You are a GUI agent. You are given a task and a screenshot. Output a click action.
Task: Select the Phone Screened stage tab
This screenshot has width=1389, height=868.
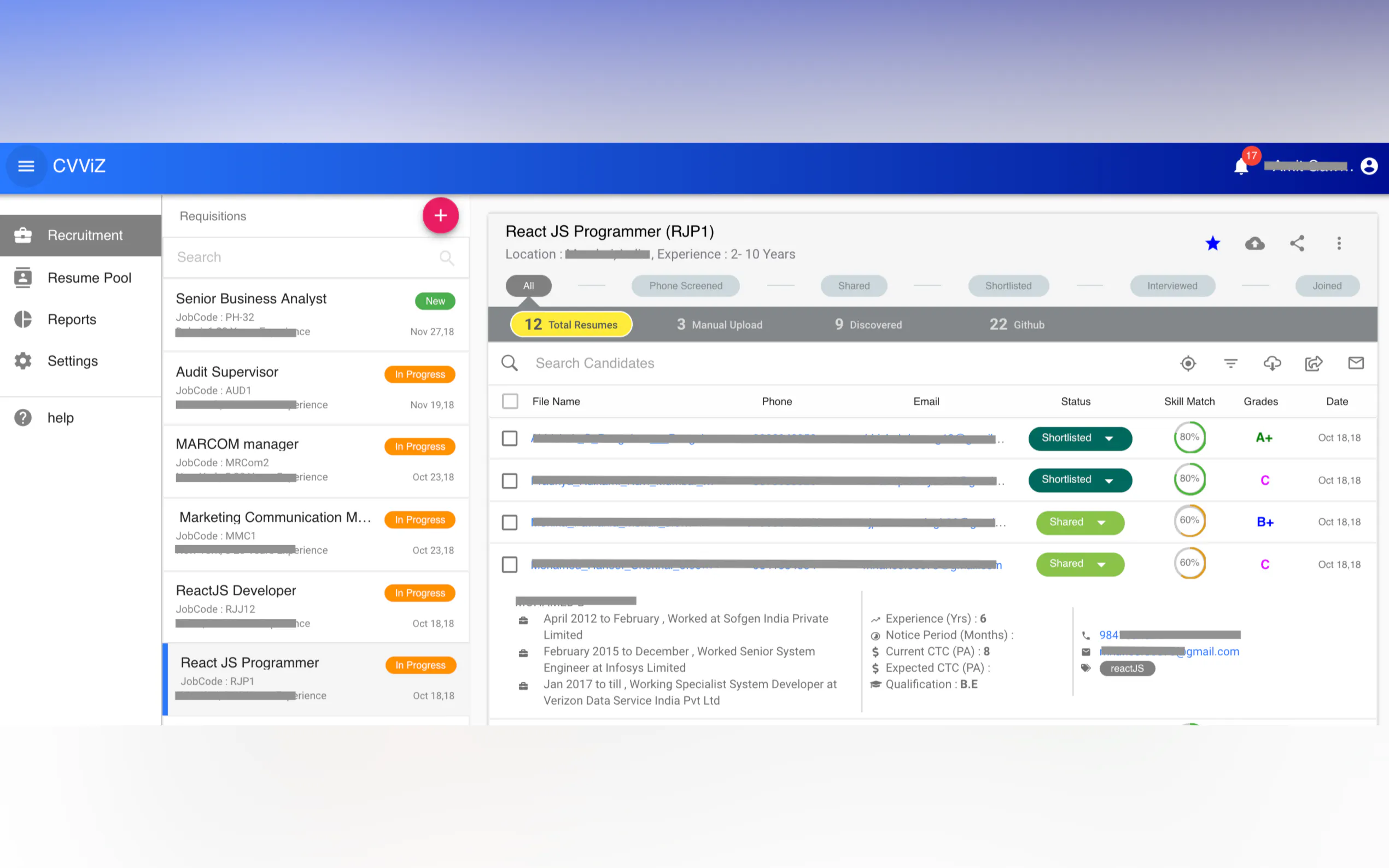[686, 286]
